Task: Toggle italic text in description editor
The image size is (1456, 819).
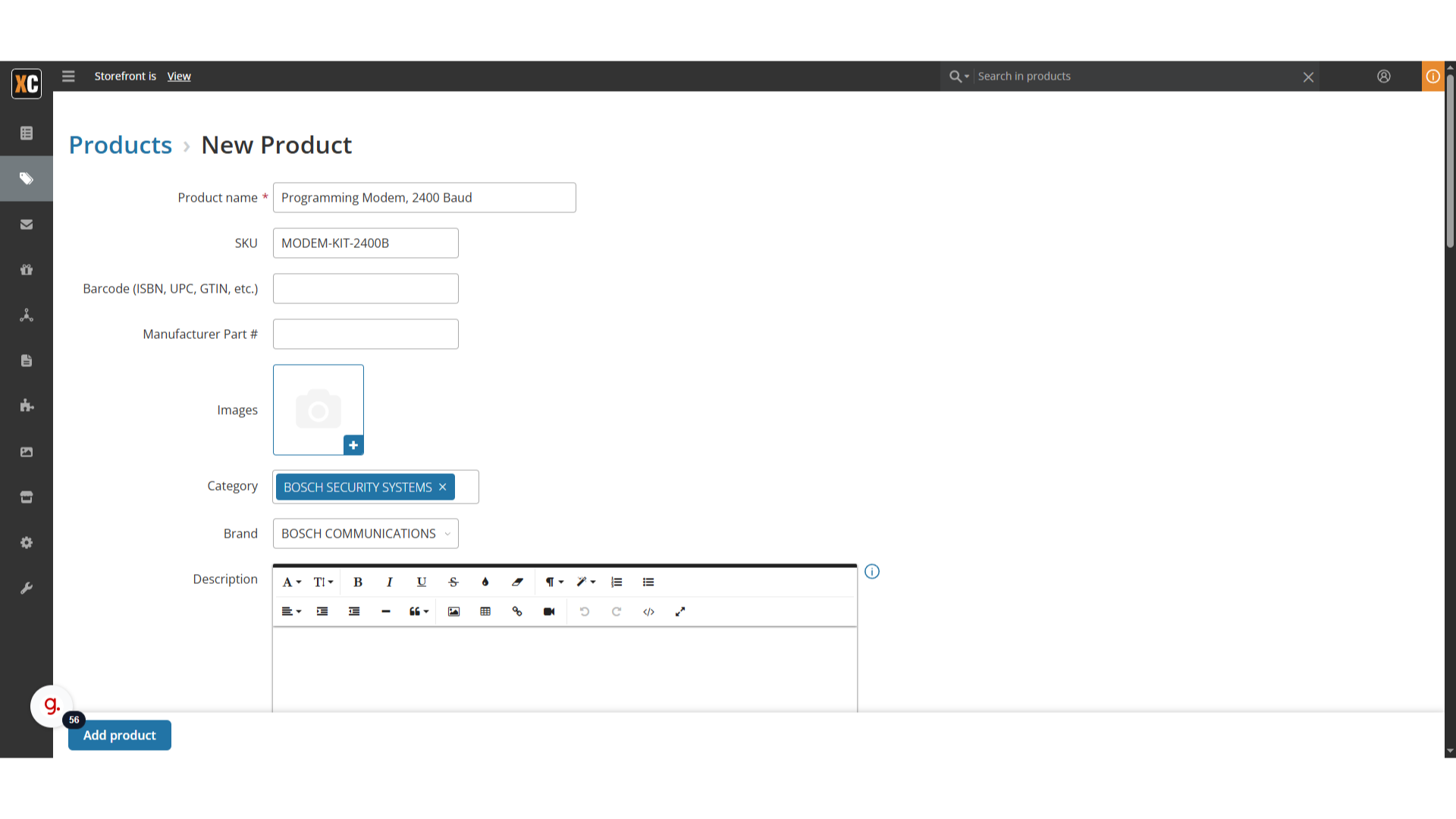Action: [x=390, y=582]
